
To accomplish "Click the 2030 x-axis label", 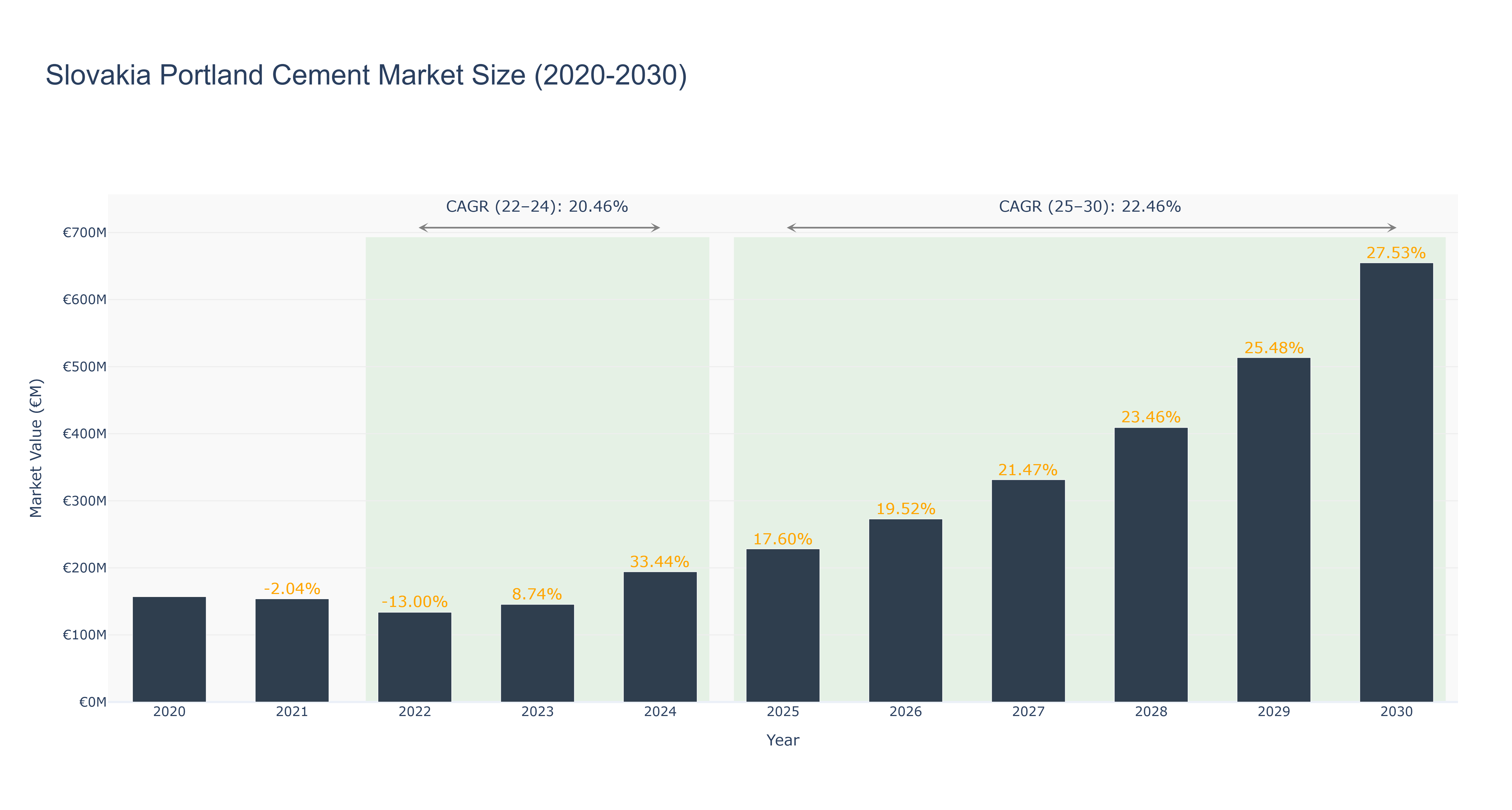I will [x=1396, y=712].
